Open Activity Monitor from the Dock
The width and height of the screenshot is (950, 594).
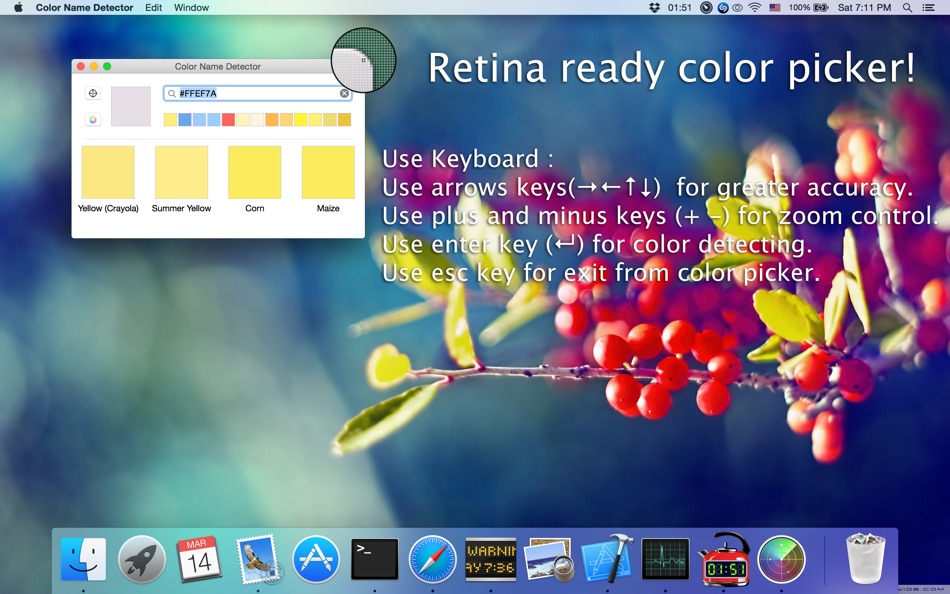click(665, 559)
